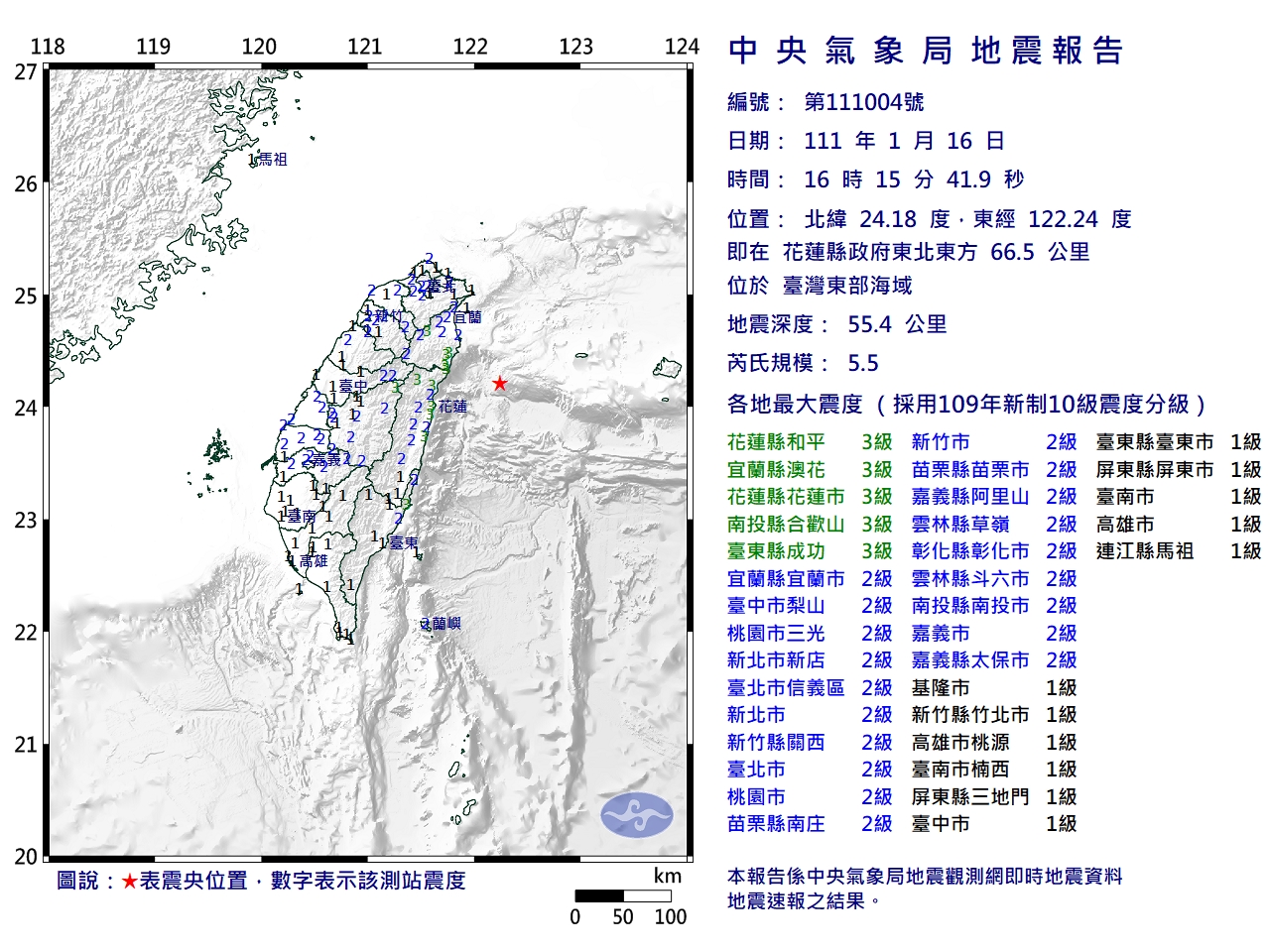Screen dimensions: 1270x952
Task: Select the 花蓮縣和平 3級 intensity entry
Action: point(809,442)
